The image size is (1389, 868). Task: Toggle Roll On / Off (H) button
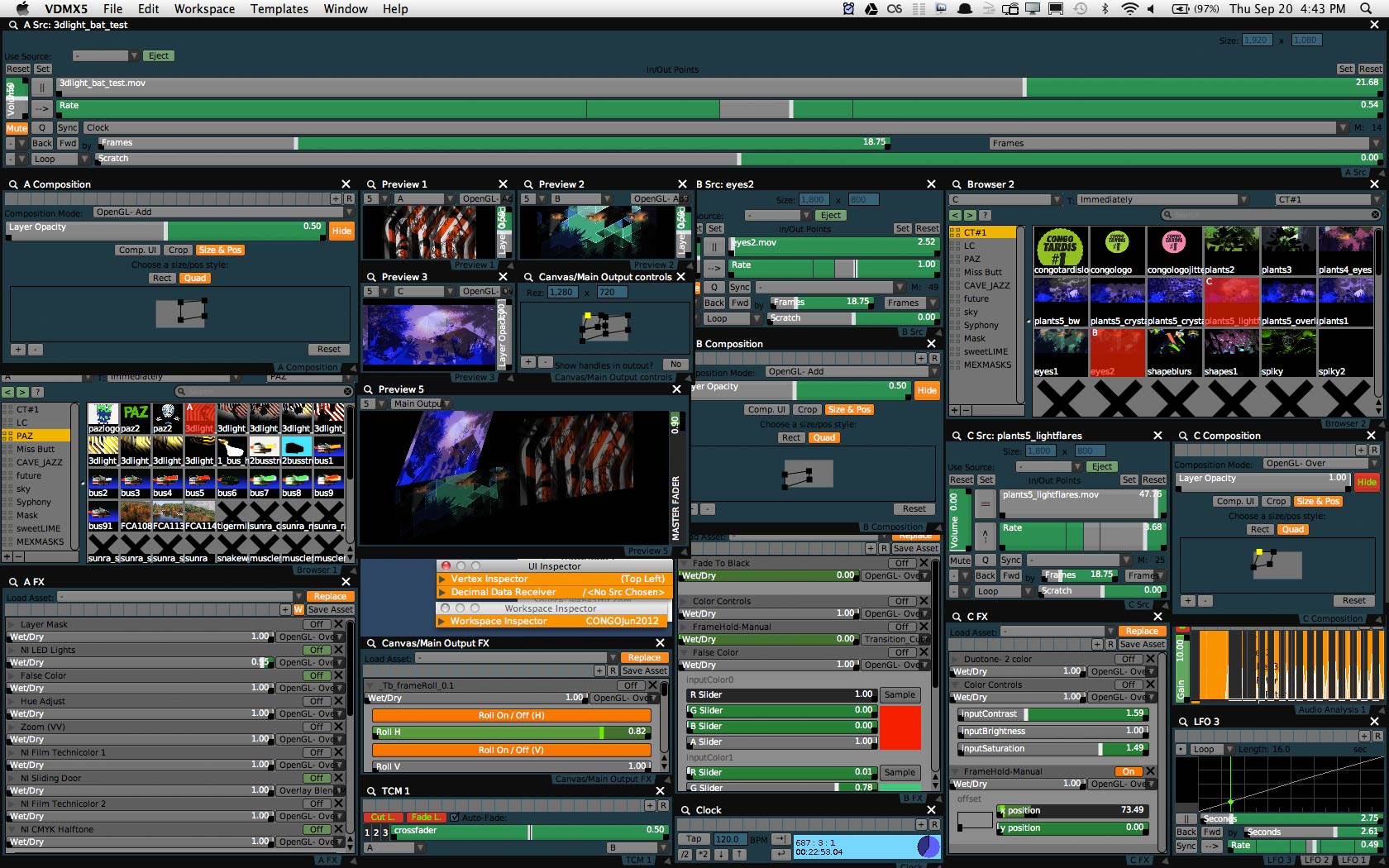click(511, 716)
